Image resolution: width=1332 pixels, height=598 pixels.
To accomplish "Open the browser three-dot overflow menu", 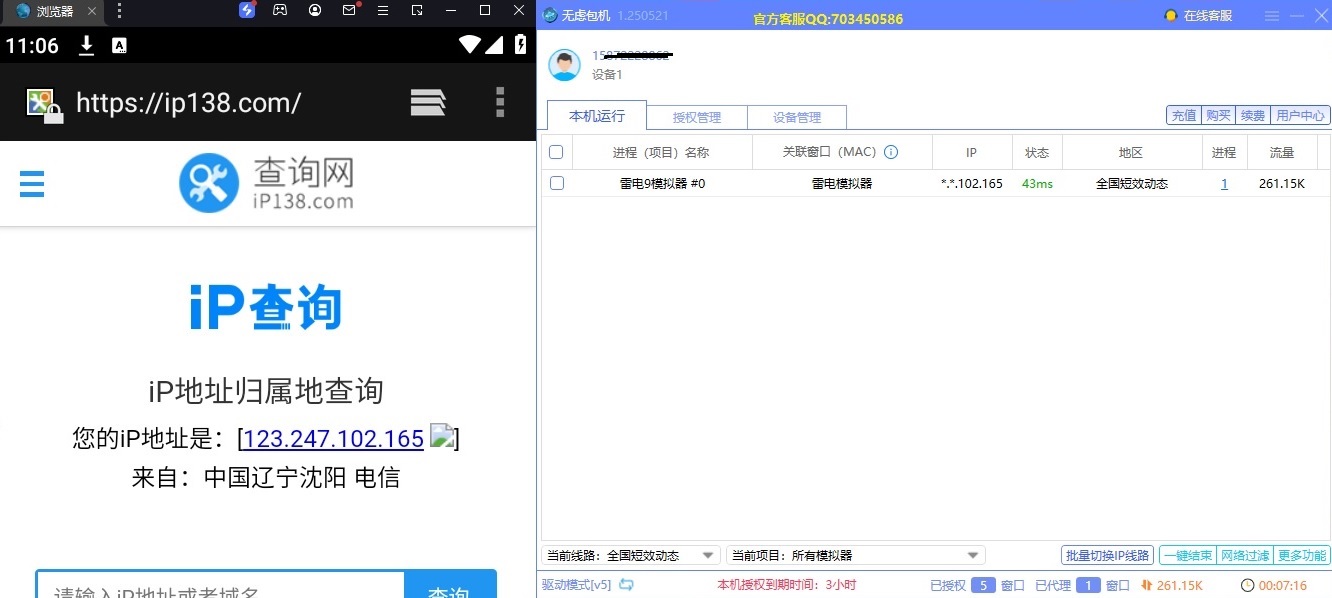I will 500,102.
